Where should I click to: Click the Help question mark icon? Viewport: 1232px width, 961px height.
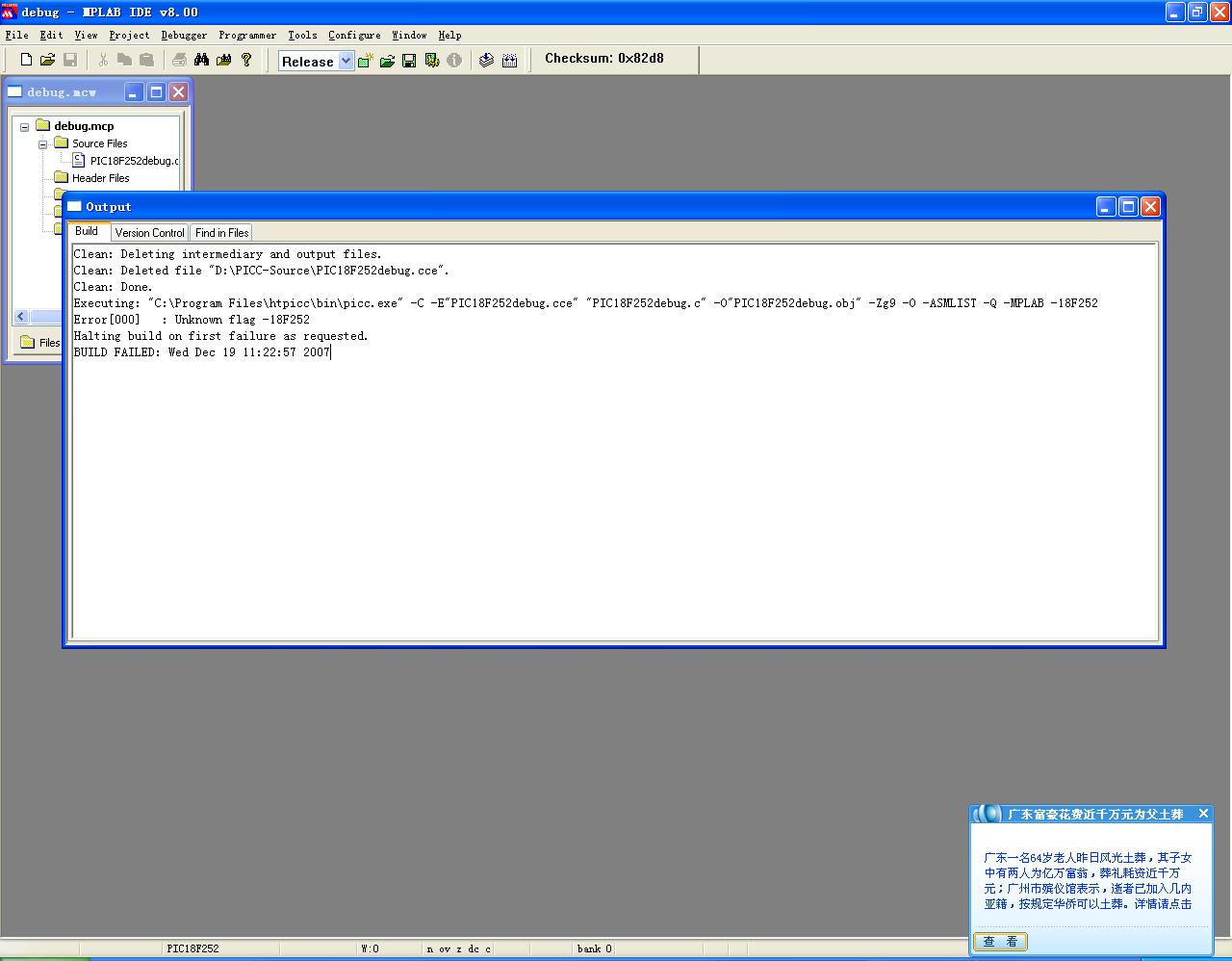(x=246, y=60)
